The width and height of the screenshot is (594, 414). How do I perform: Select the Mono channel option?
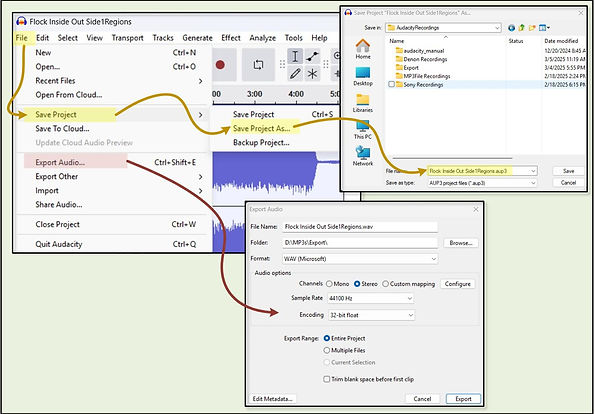pyautogui.click(x=329, y=284)
